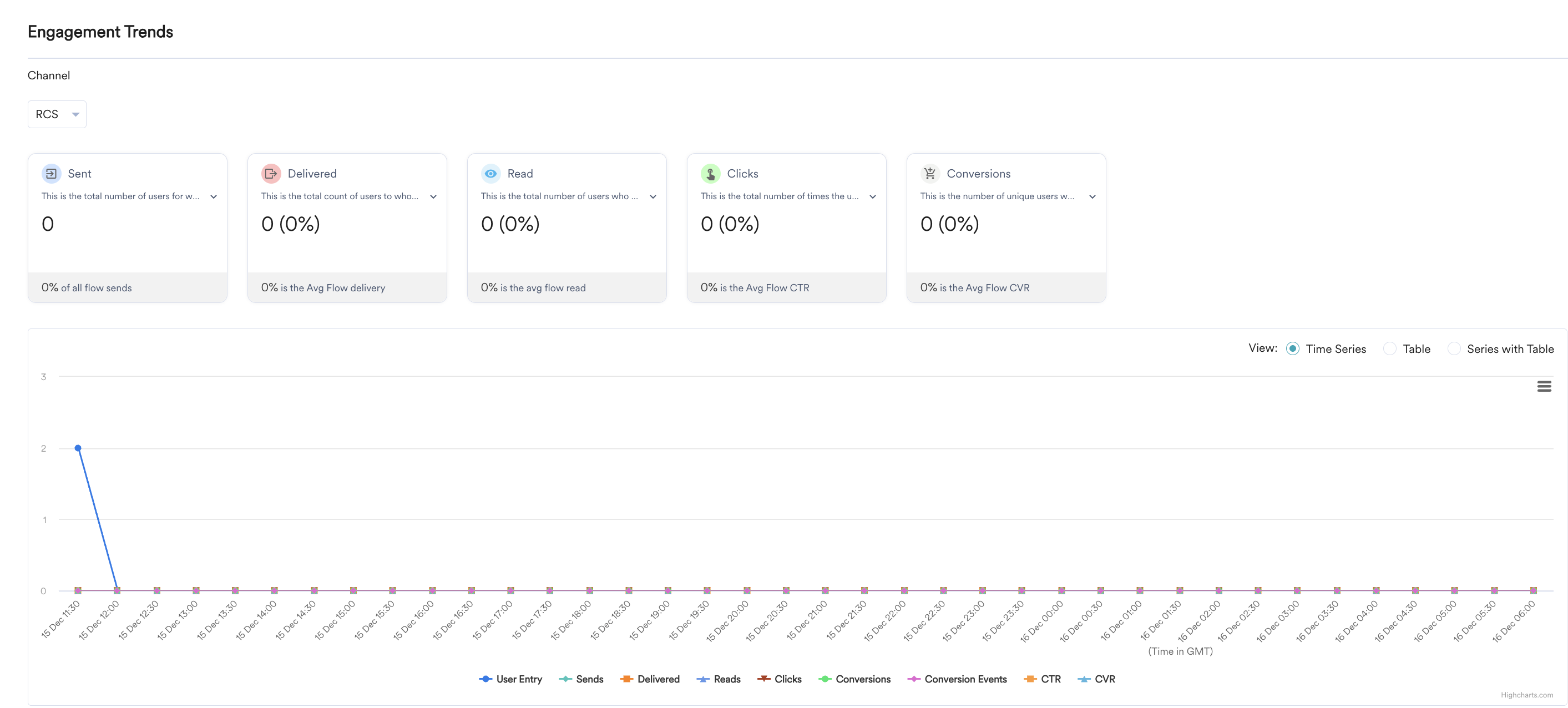Click the Clicks pointer icon
This screenshot has width=1568, height=708.
tap(710, 174)
